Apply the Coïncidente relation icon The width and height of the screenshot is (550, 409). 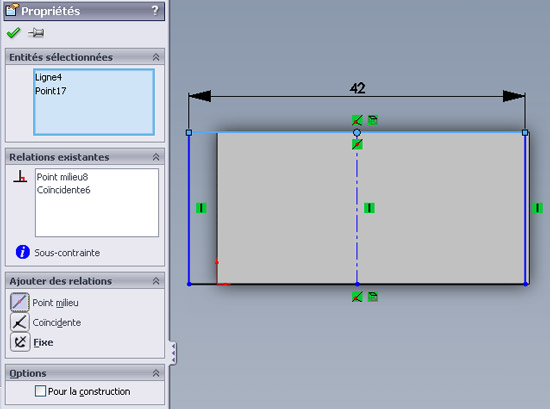coord(20,322)
